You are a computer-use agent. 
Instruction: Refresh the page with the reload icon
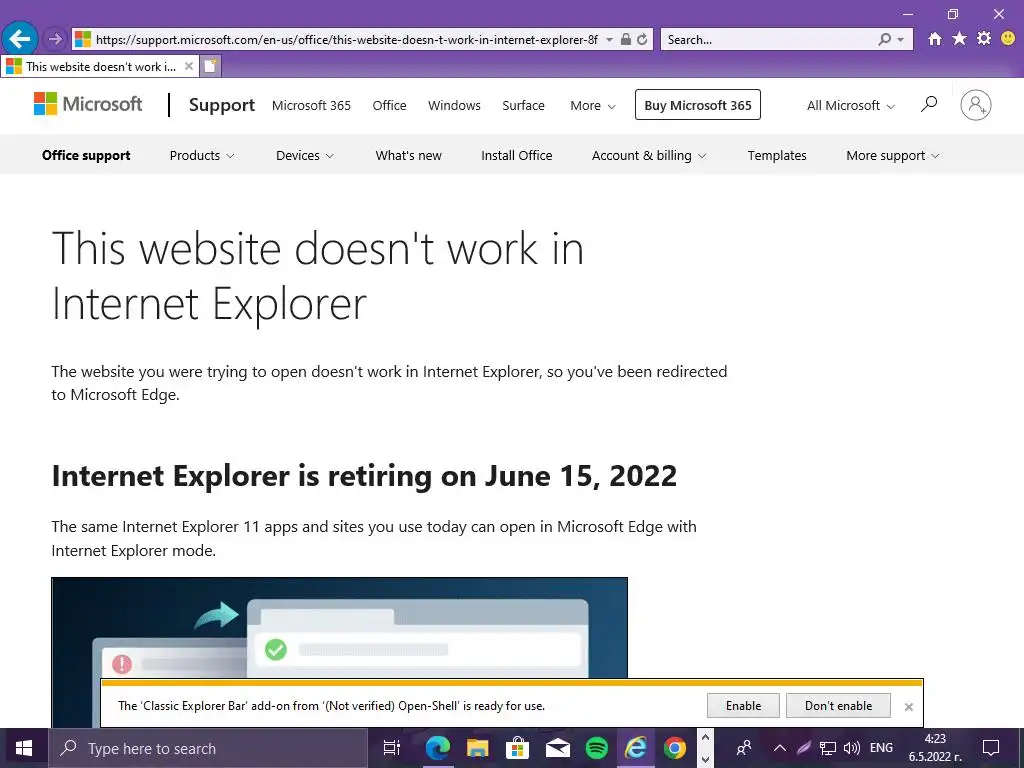pos(643,39)
